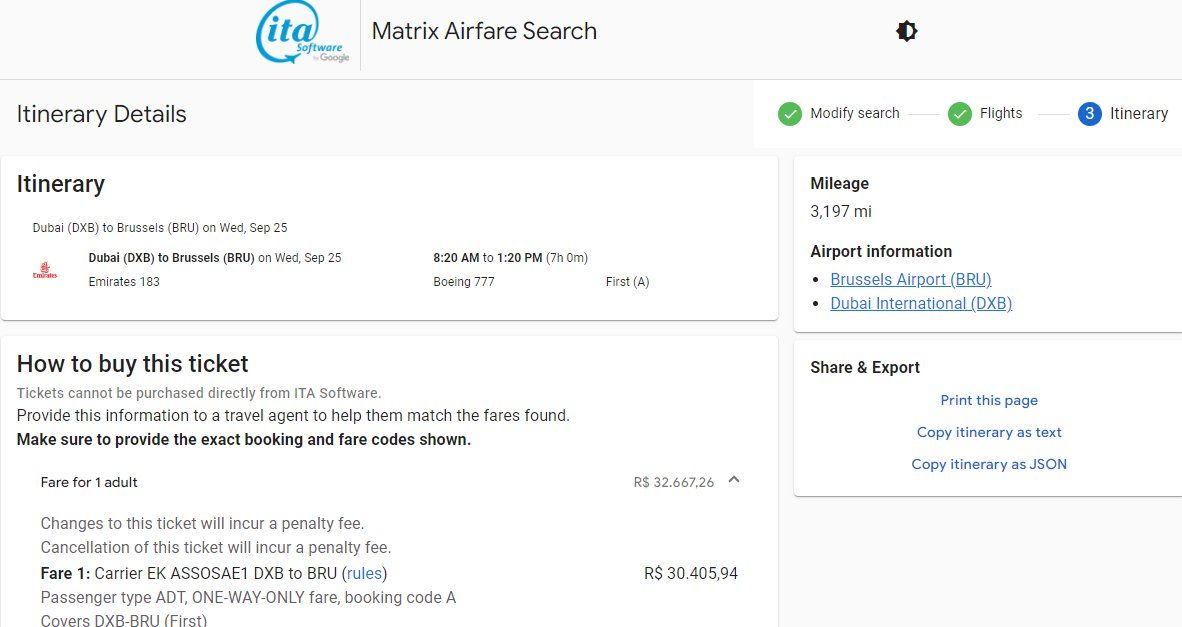Click the 'Tickets cannot be purchased directly' note
1182x627 pixels.
click(x=199, y=393)
